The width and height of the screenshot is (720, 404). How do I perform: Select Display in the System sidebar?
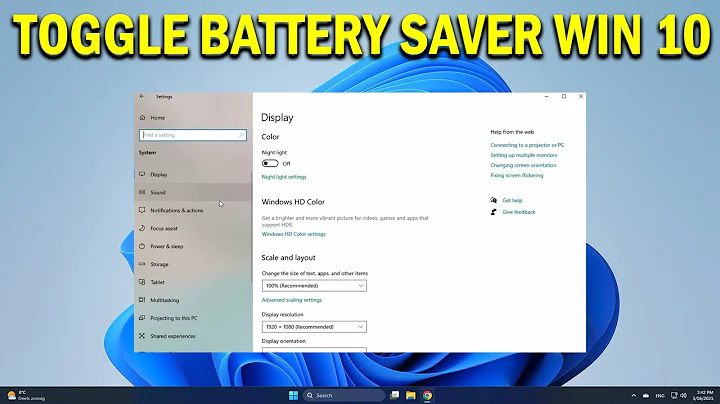pyautogui.click(x=193, y=174)
